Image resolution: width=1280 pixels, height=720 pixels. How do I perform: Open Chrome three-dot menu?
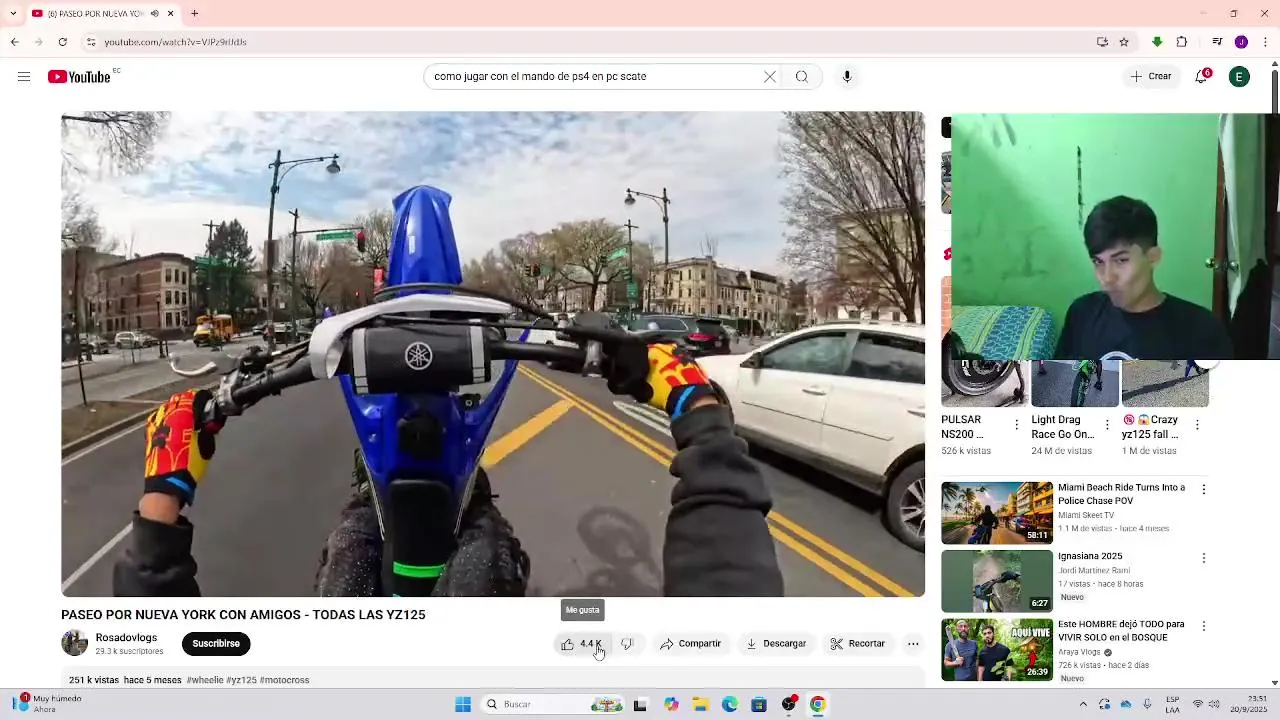(x=1265, y=42)
